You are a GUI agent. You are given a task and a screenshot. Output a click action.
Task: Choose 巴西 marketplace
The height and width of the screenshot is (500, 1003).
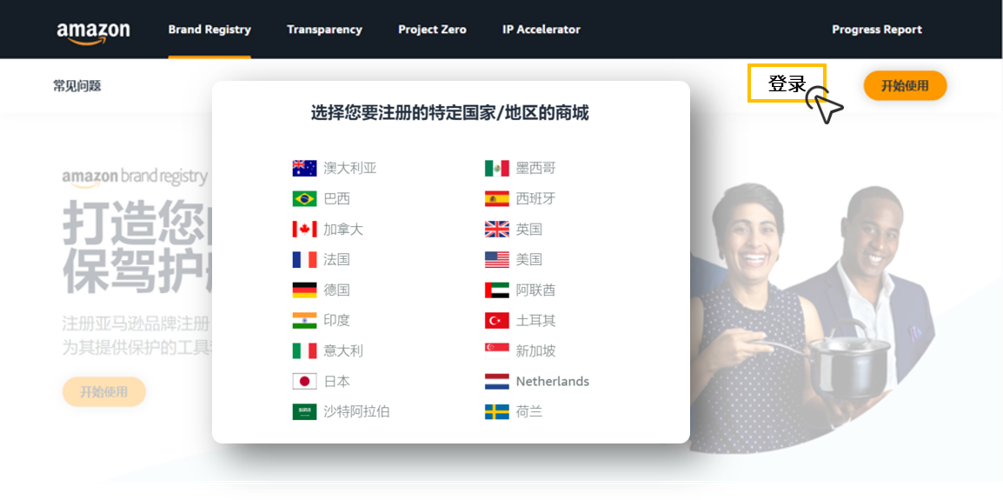click(337, 199)
